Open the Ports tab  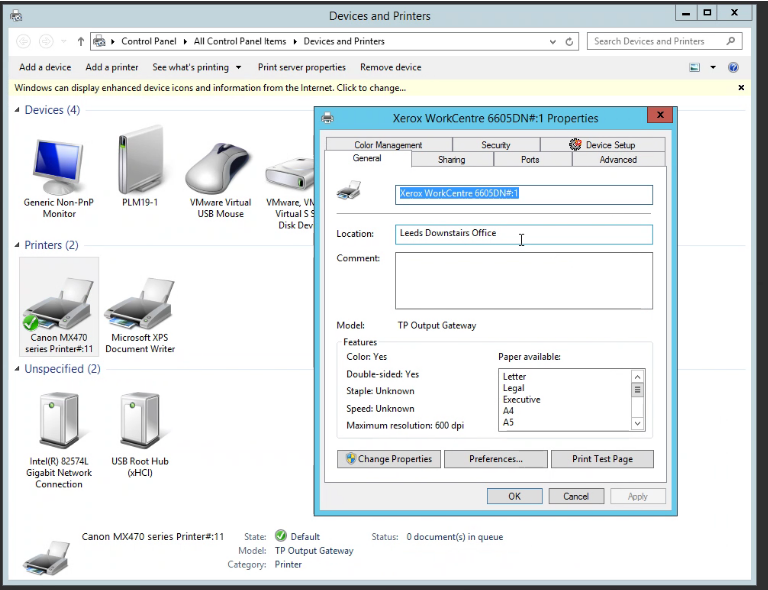(530, 159)
